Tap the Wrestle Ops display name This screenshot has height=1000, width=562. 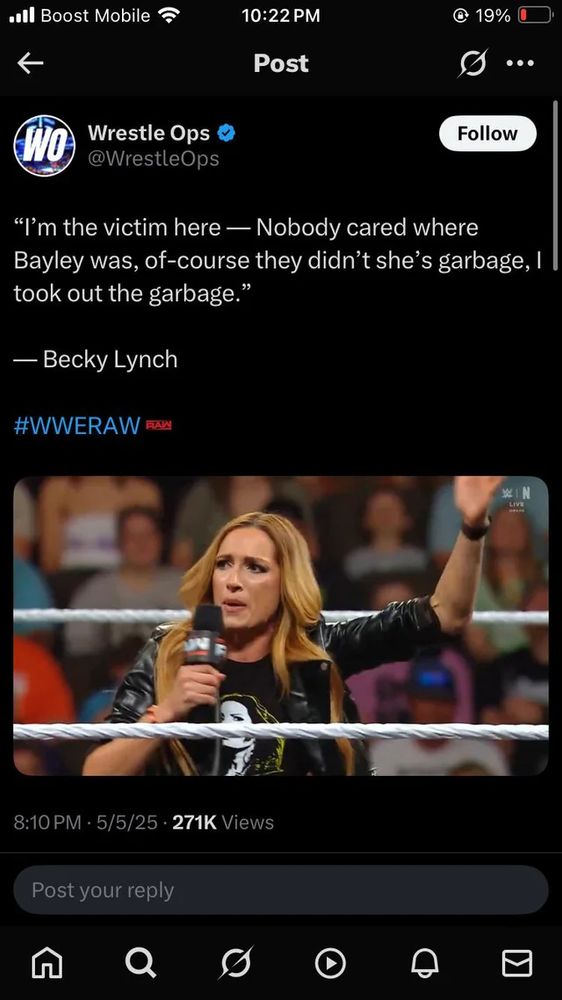coord(149,133)
